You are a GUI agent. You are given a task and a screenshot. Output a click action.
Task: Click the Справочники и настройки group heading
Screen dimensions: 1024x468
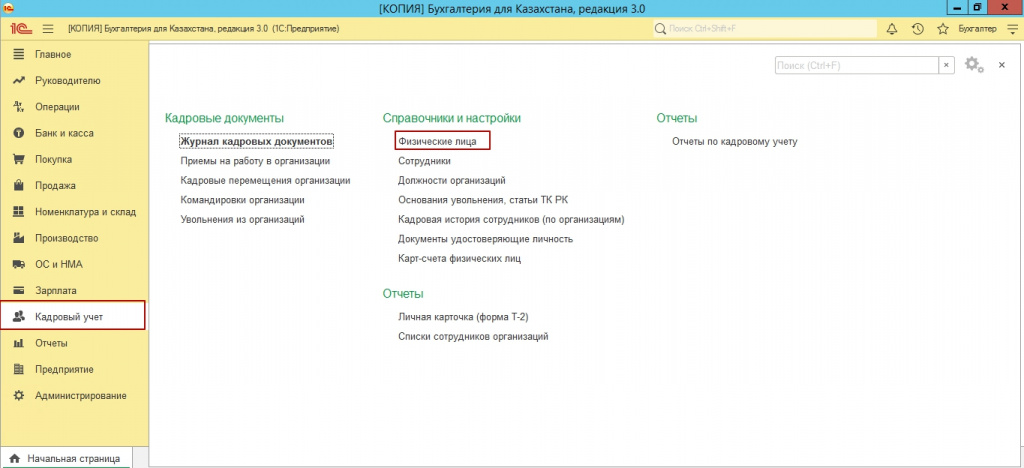tap(452, 118)
